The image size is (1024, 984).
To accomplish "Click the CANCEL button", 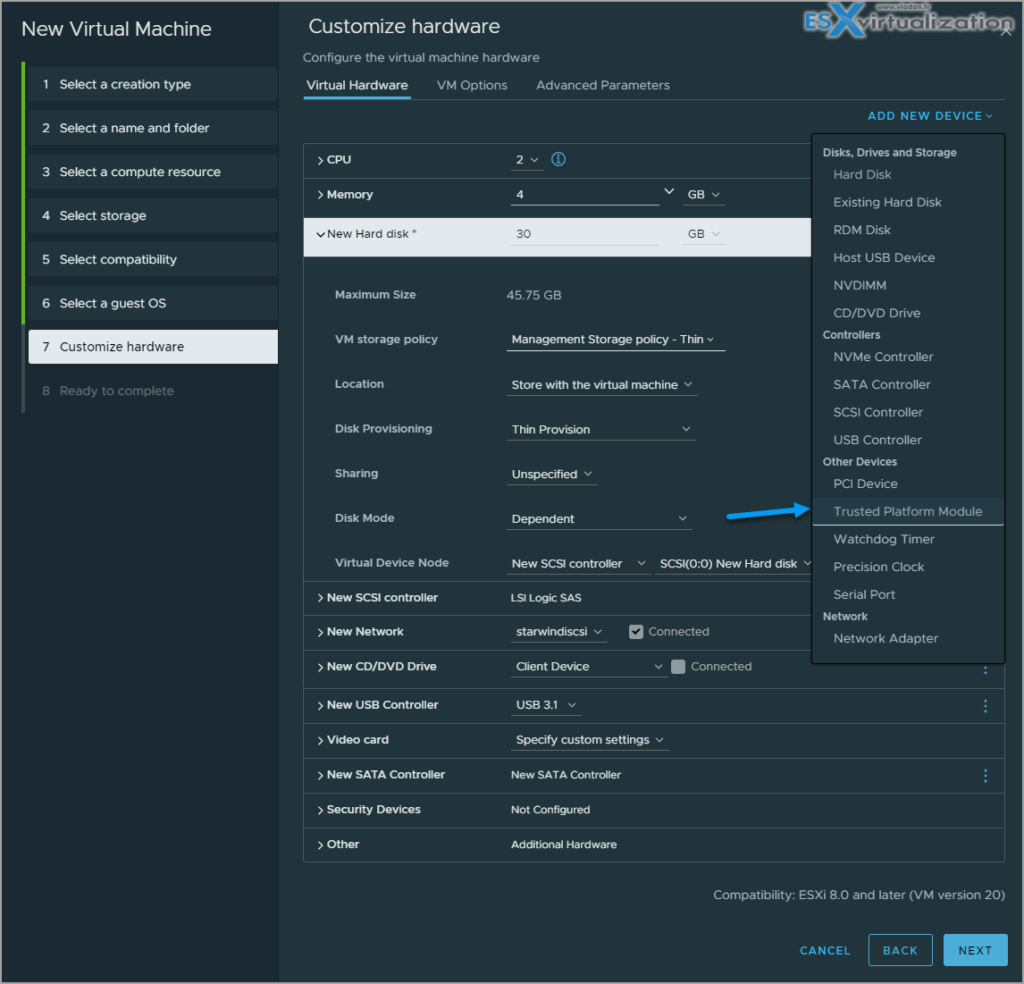I will click(x=824, y=950).
